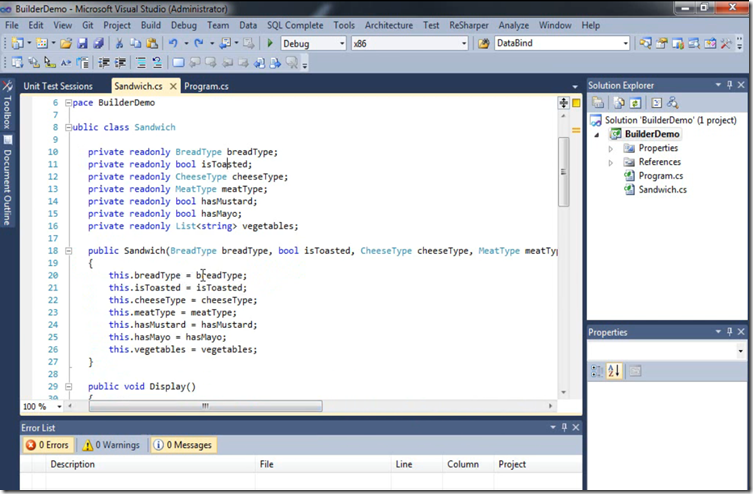Toggle auto-hide pin on Error List panel
The image size is (753, 494).
point(564,427)
